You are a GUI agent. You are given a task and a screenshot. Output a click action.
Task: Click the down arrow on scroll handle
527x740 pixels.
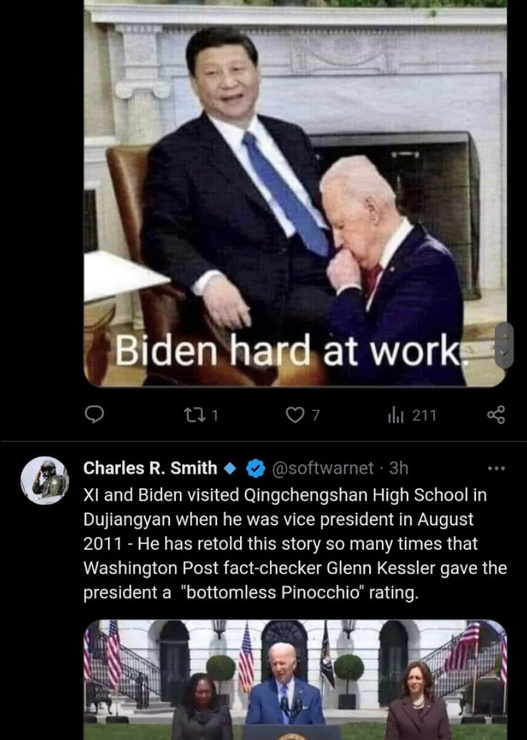pyautogui.click(x=504, y=354)
